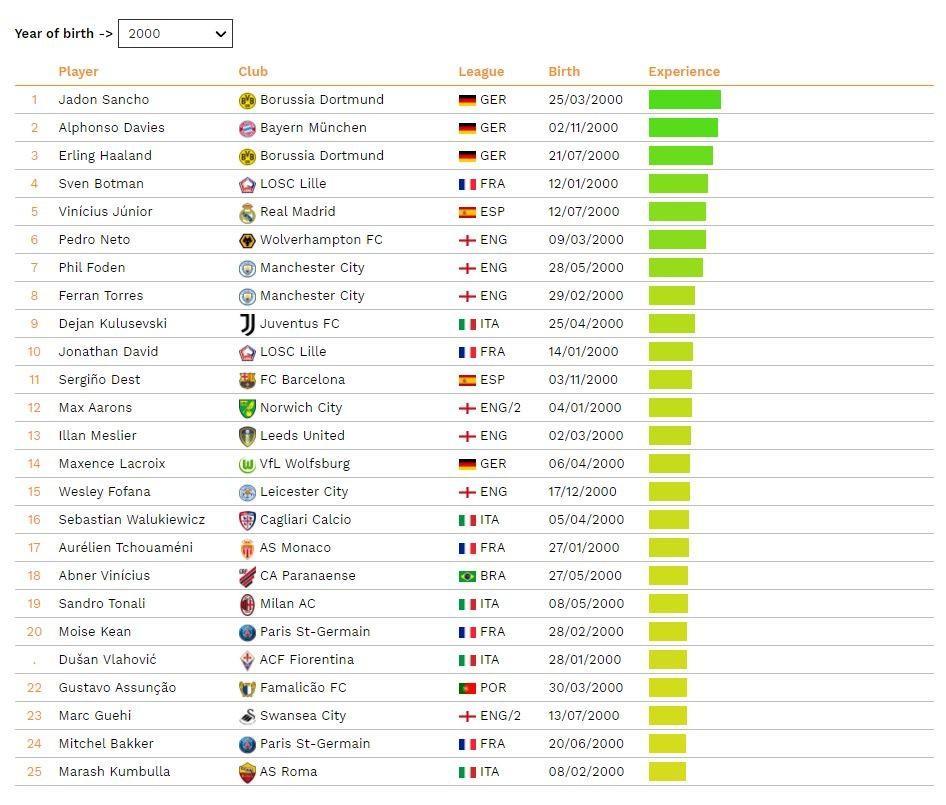Click the ACF Fiorentina crest icon
This screenshot has height=805, width=946.
pyautogui.click(x=247, y=660)
